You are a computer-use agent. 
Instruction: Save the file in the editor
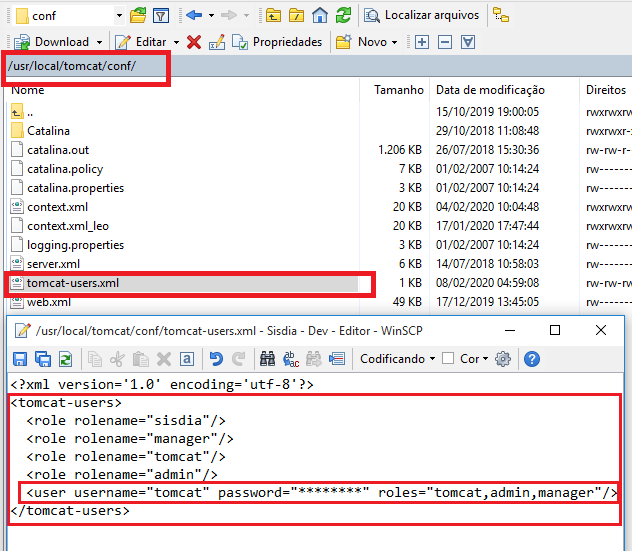tap(20, 359)
